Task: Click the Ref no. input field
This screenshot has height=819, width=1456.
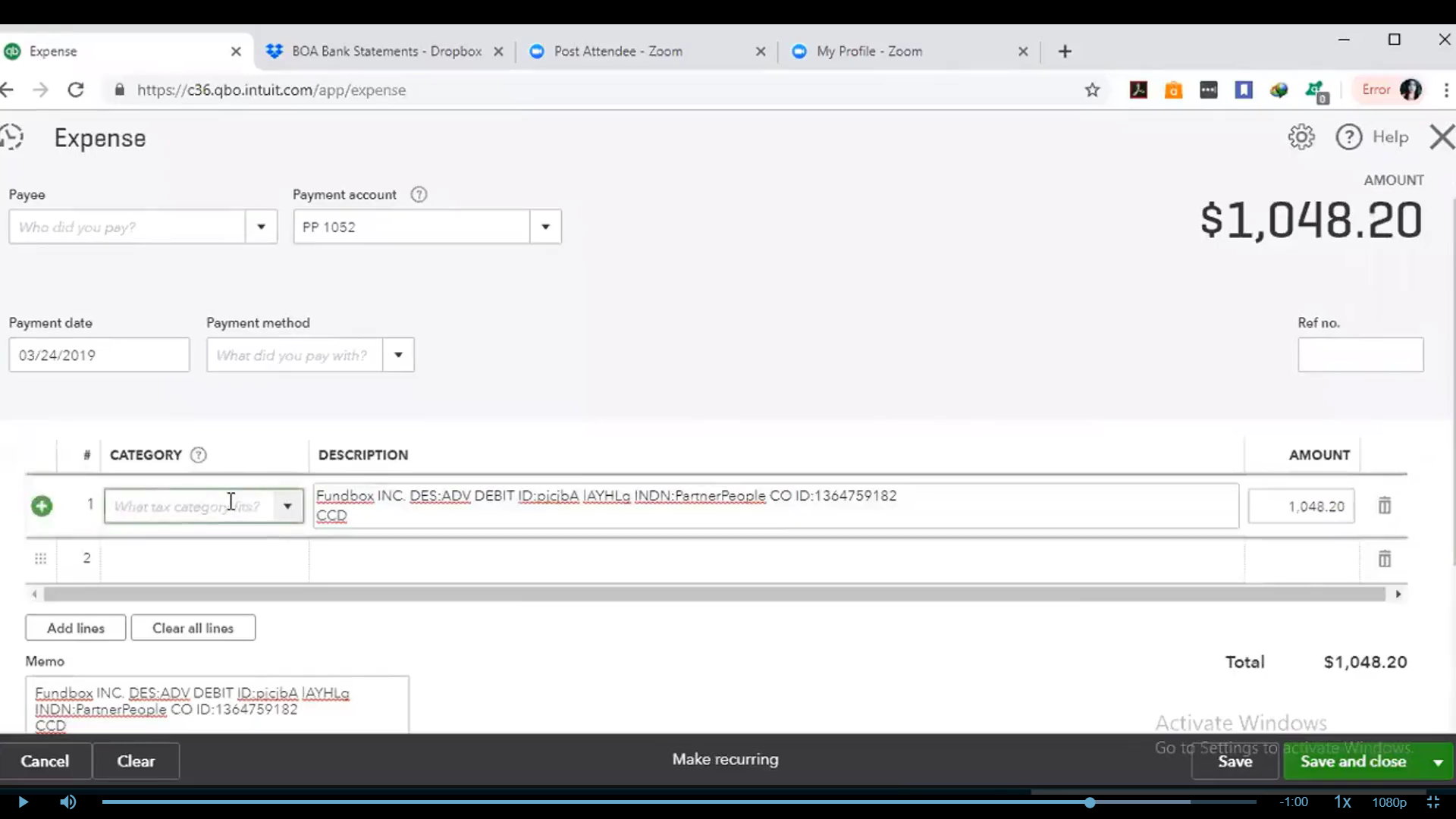Action: tap(1360, 355)
